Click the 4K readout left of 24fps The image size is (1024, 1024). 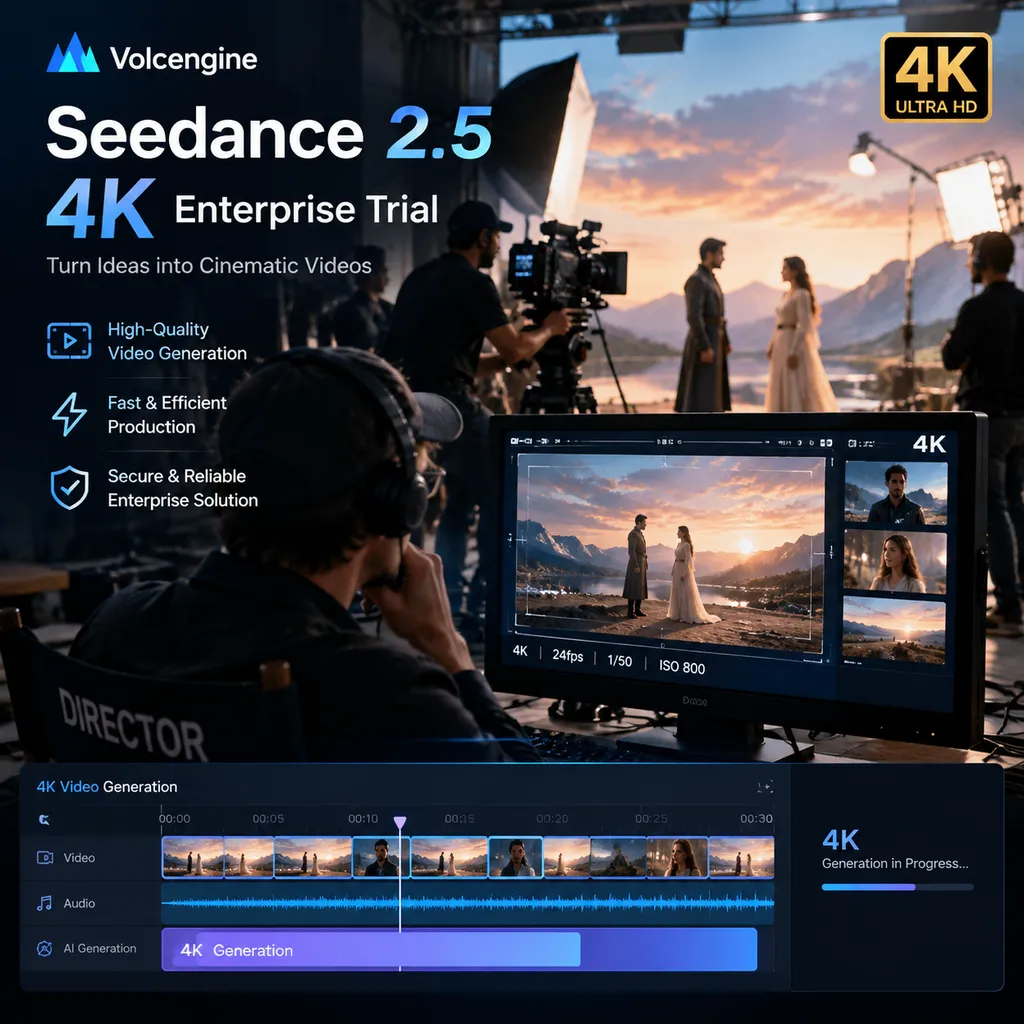click(x=520, y=650)
